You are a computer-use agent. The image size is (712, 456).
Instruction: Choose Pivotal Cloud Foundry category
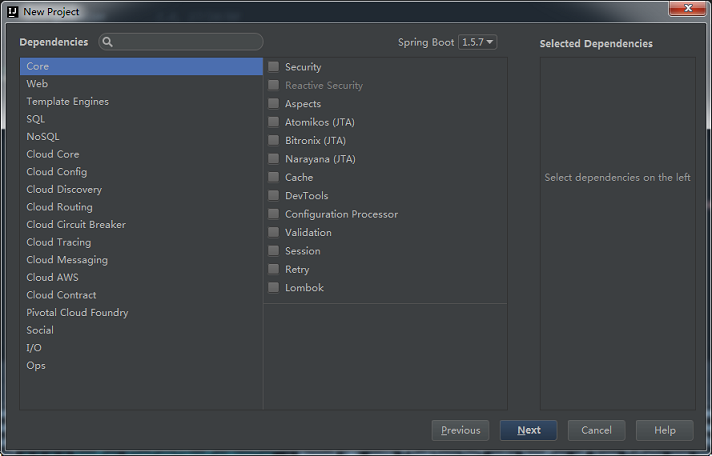coord(141,312)
